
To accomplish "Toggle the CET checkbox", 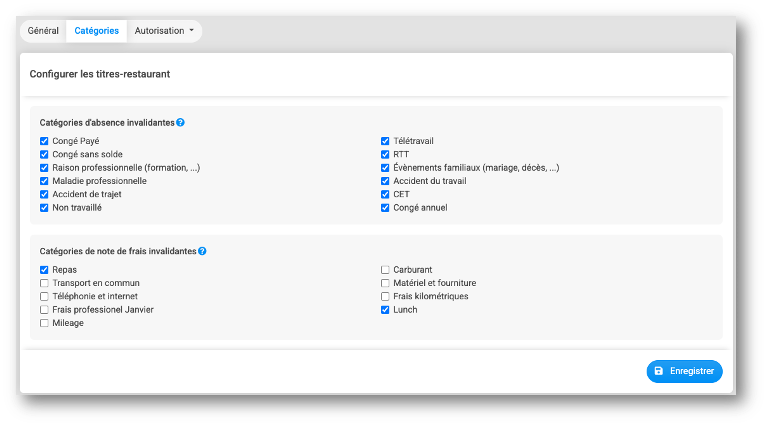I will click(x=385, y=194).
